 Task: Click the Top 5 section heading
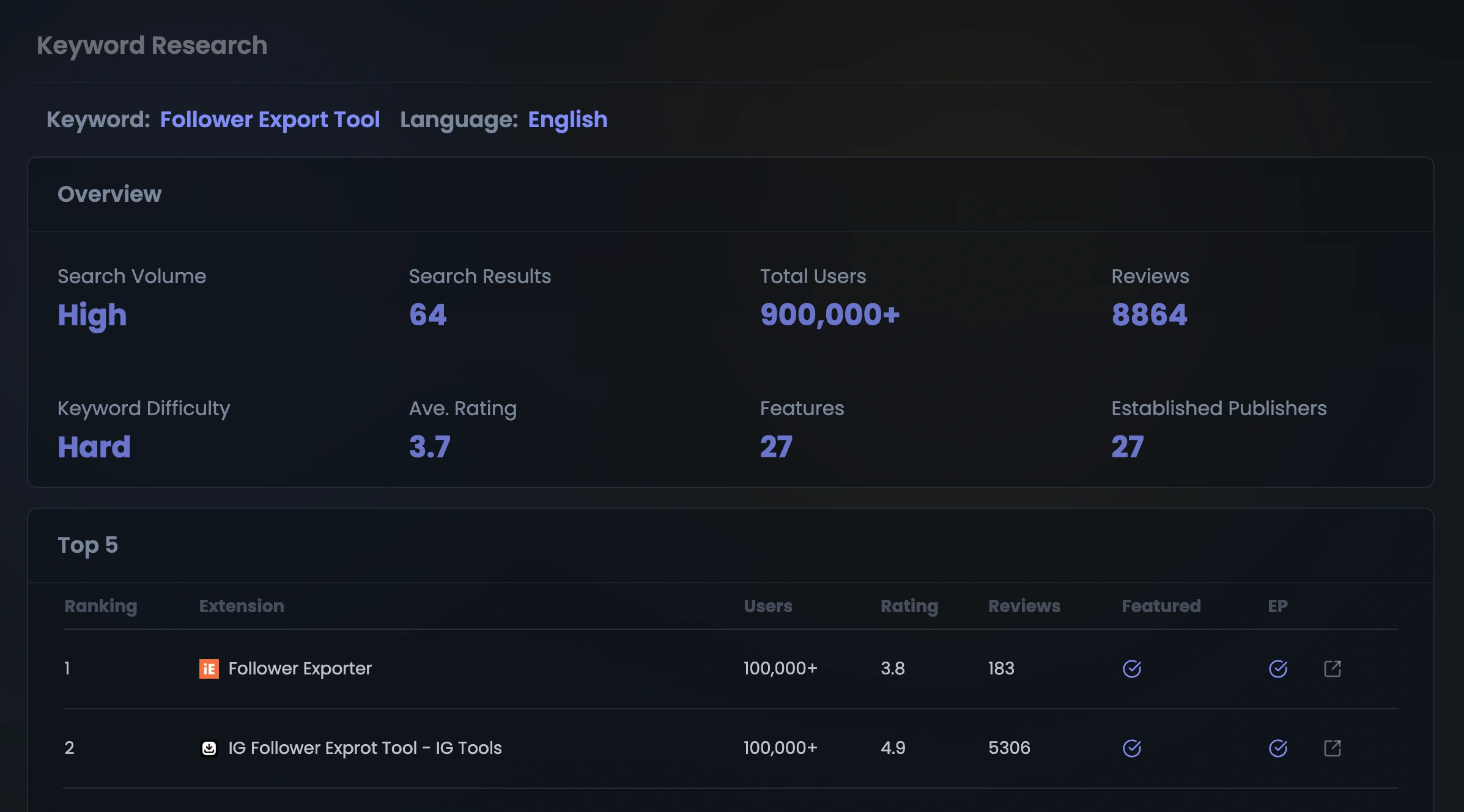pyautogui.click(x=87, y=545)
